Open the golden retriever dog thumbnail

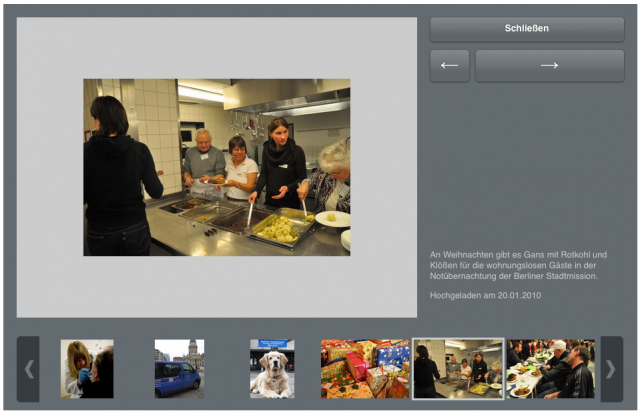[x=272, y=369]
